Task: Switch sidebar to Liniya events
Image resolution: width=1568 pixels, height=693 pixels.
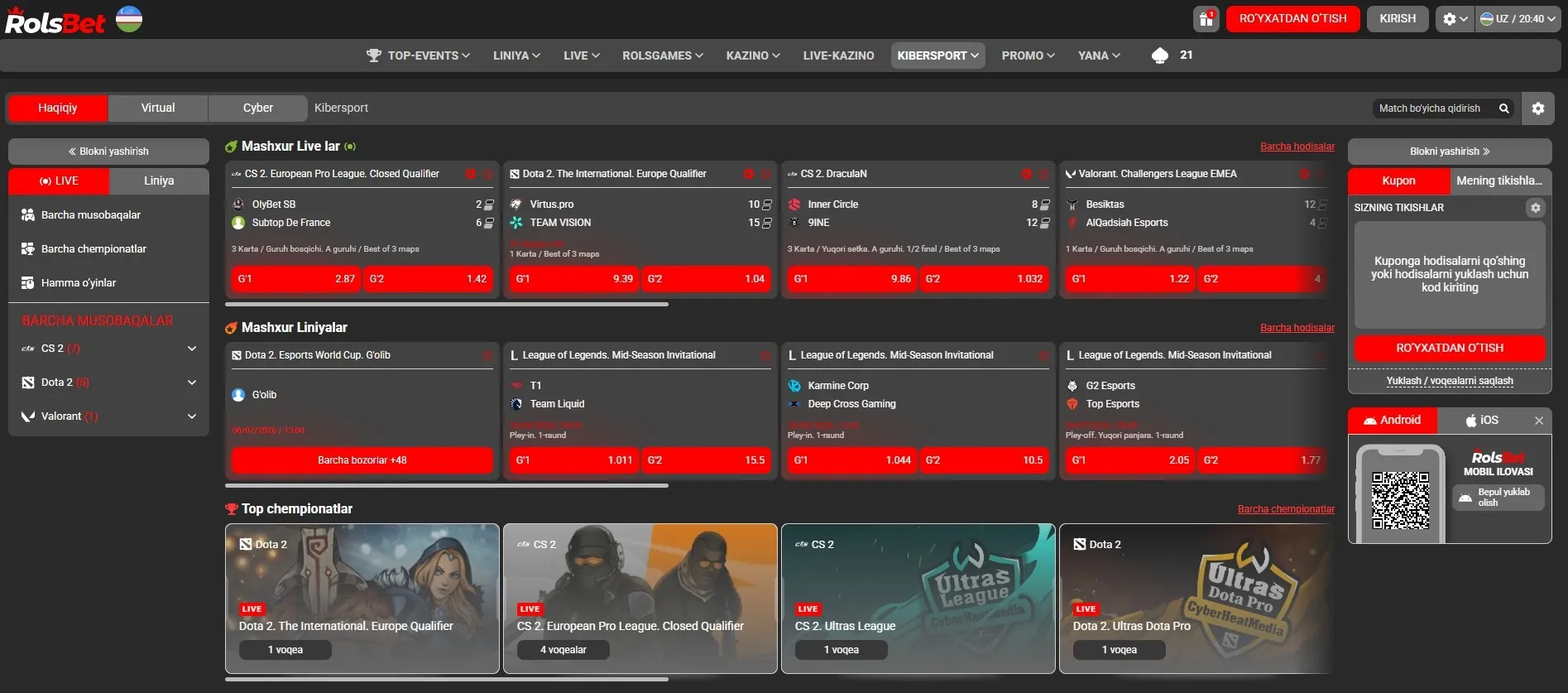Action: 159,180
